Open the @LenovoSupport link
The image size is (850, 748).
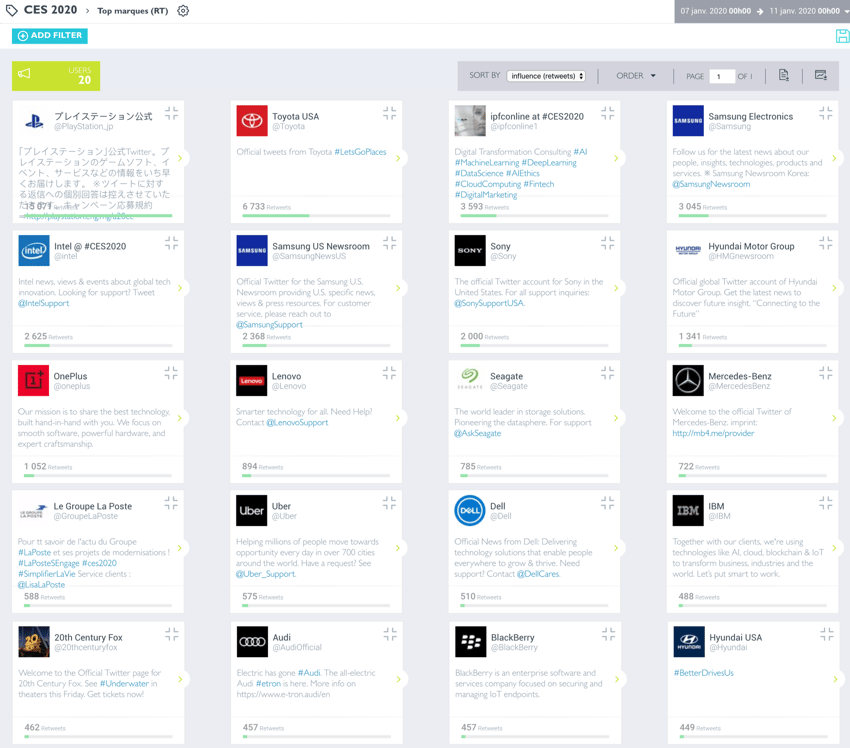(x=298, y=423)
